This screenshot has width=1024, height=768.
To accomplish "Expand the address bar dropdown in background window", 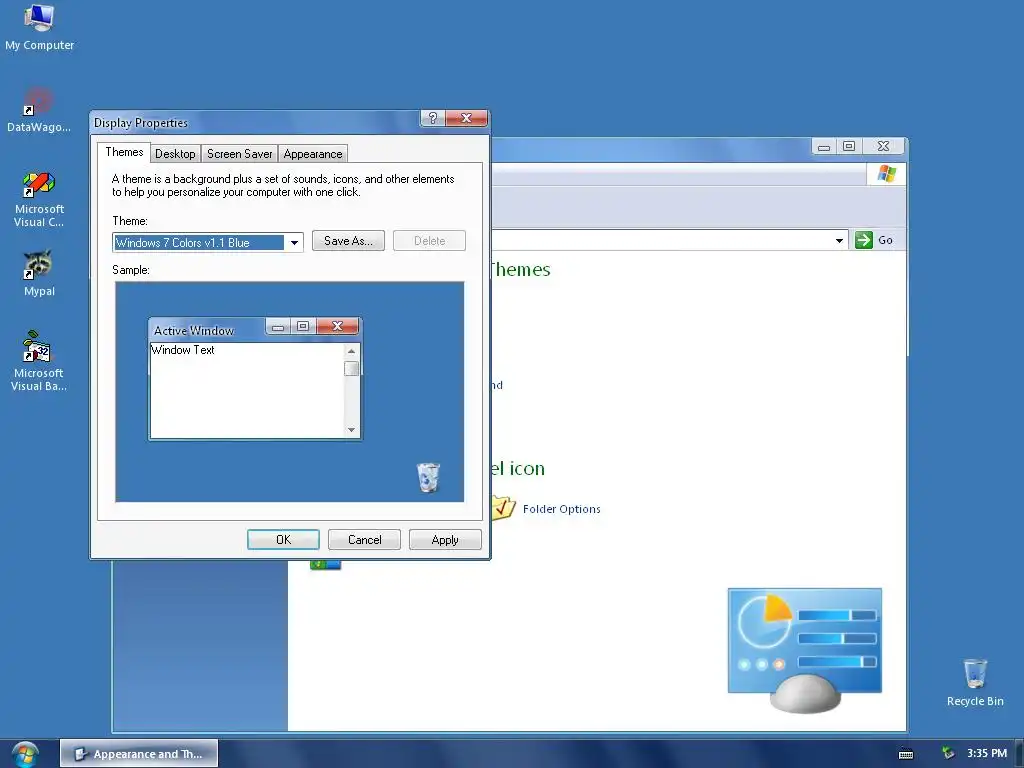I will coord(839,240).
